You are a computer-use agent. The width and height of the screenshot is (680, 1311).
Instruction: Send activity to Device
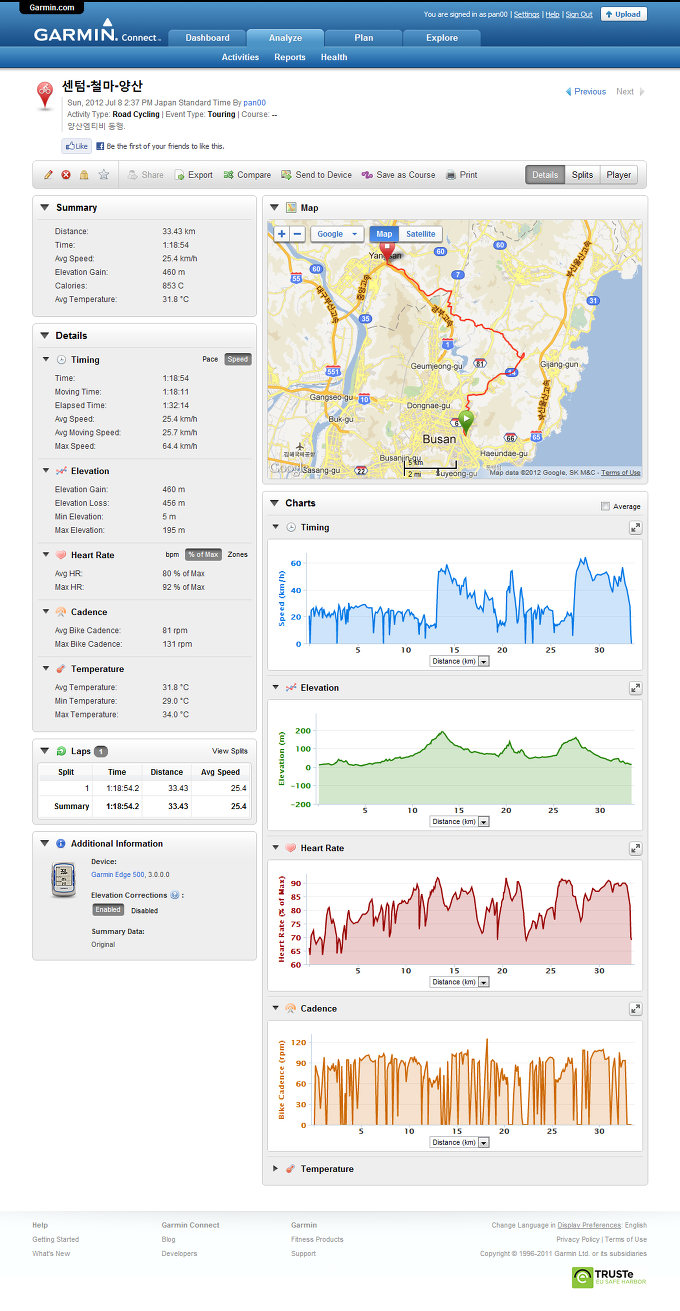click(316, 175)
